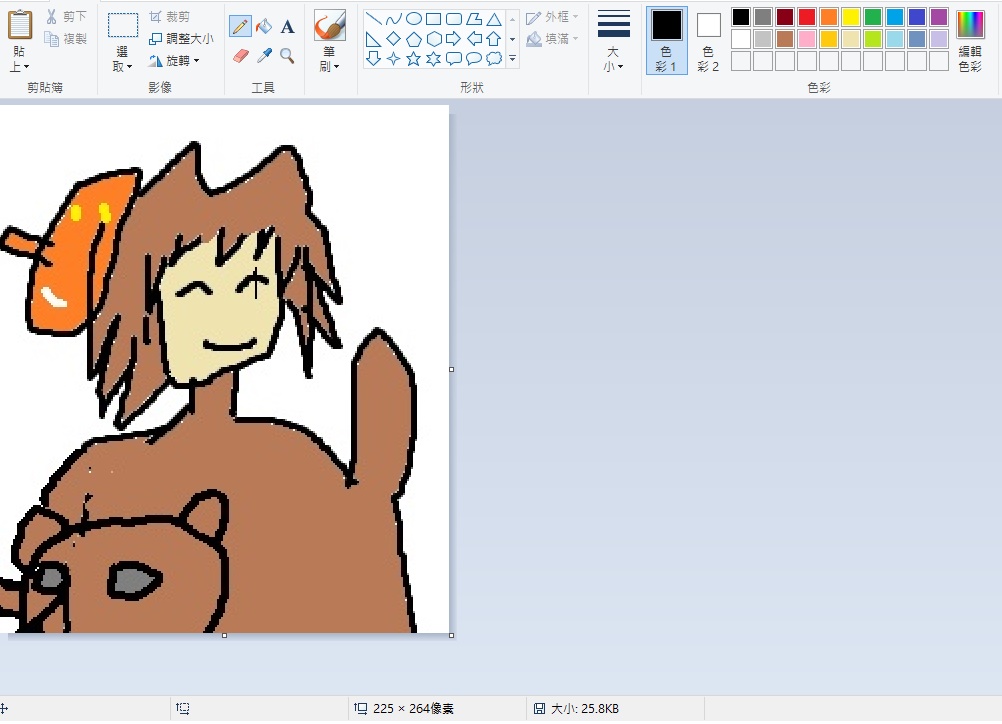1002x724 pixels.
Task: Pick the black color swatch
Action: pos(741,17)
